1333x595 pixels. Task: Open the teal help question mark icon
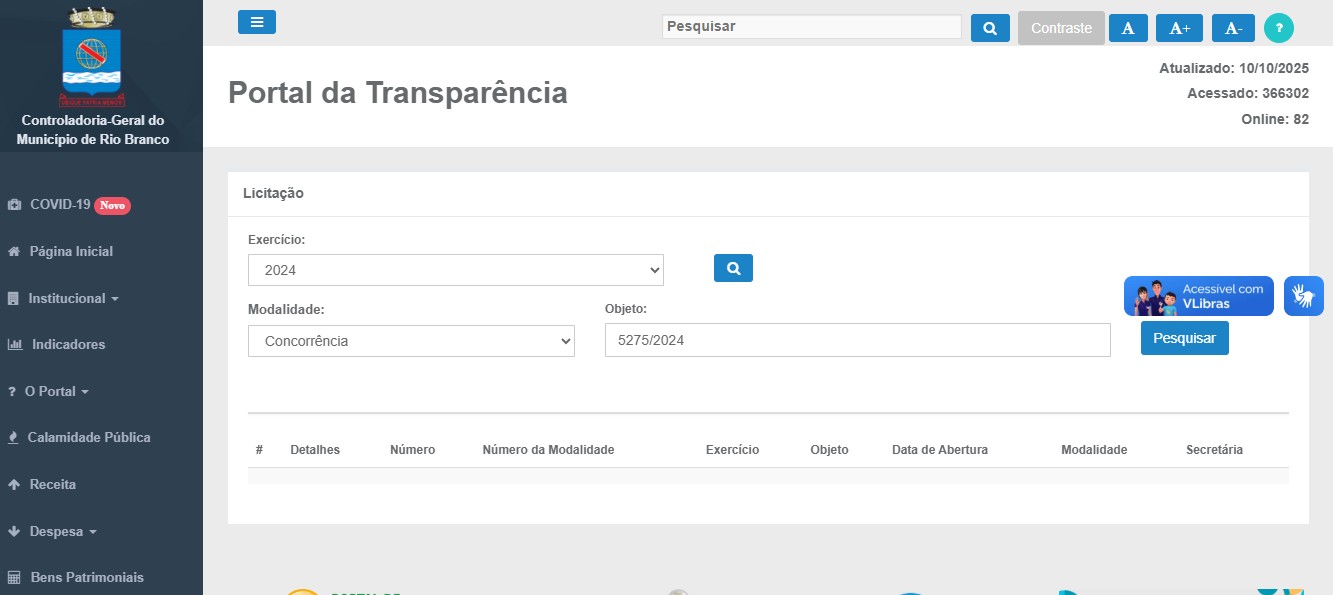tap(1278, 28)
